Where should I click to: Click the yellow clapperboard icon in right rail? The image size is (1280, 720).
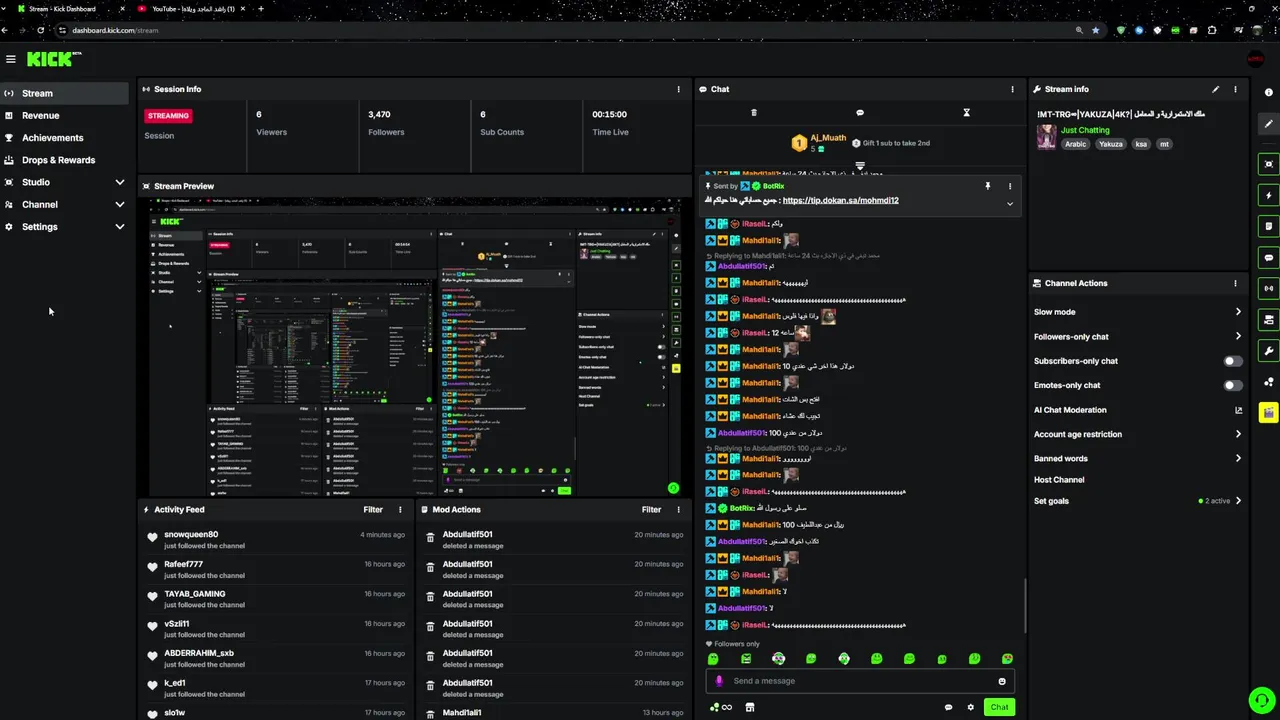[1268, 412]
